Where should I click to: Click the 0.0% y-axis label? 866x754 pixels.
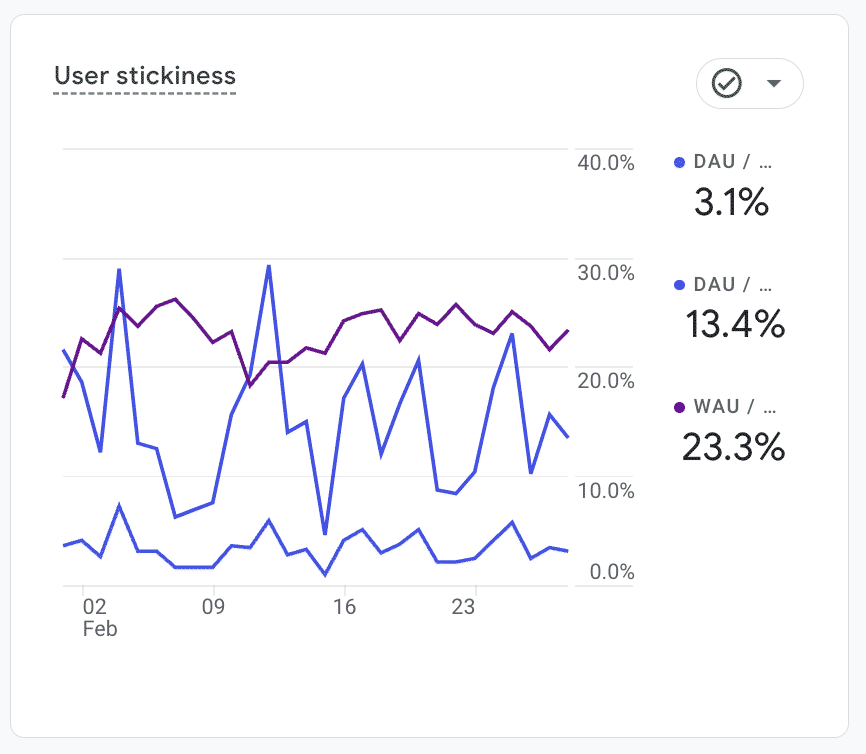610,572
